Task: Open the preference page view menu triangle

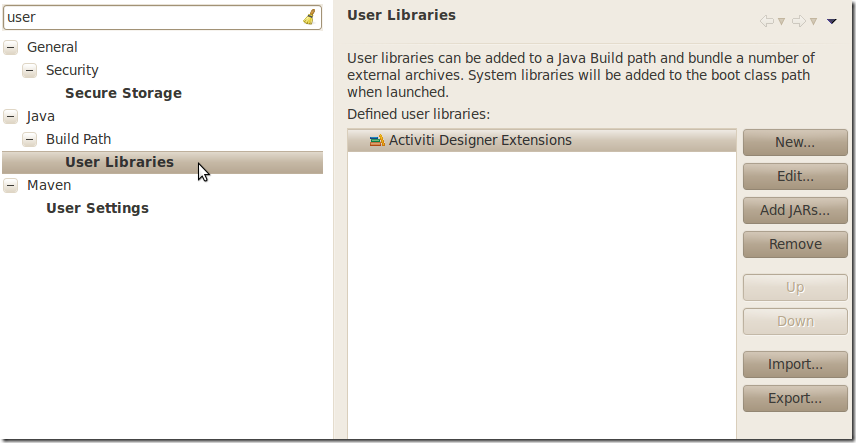Action: (x=831, y=21)
